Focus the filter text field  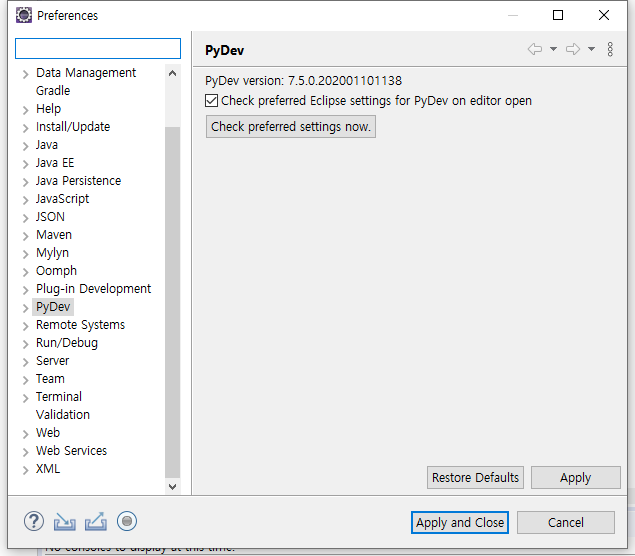click(x=98, y=49)
